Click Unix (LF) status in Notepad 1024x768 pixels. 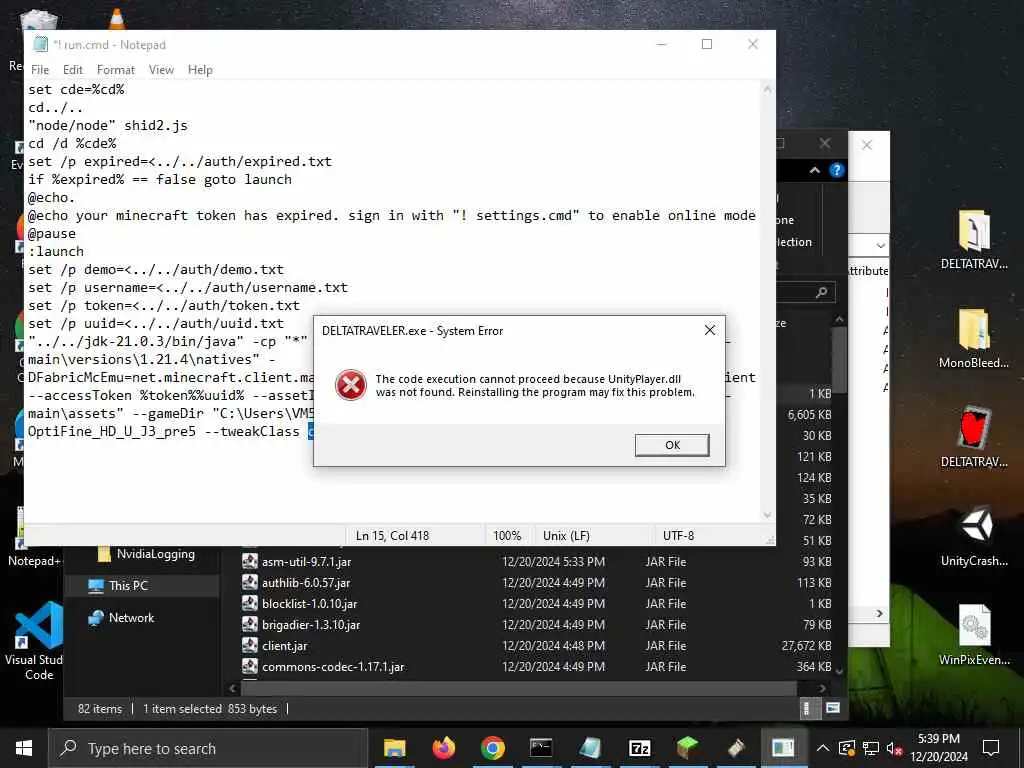[566, 536]
